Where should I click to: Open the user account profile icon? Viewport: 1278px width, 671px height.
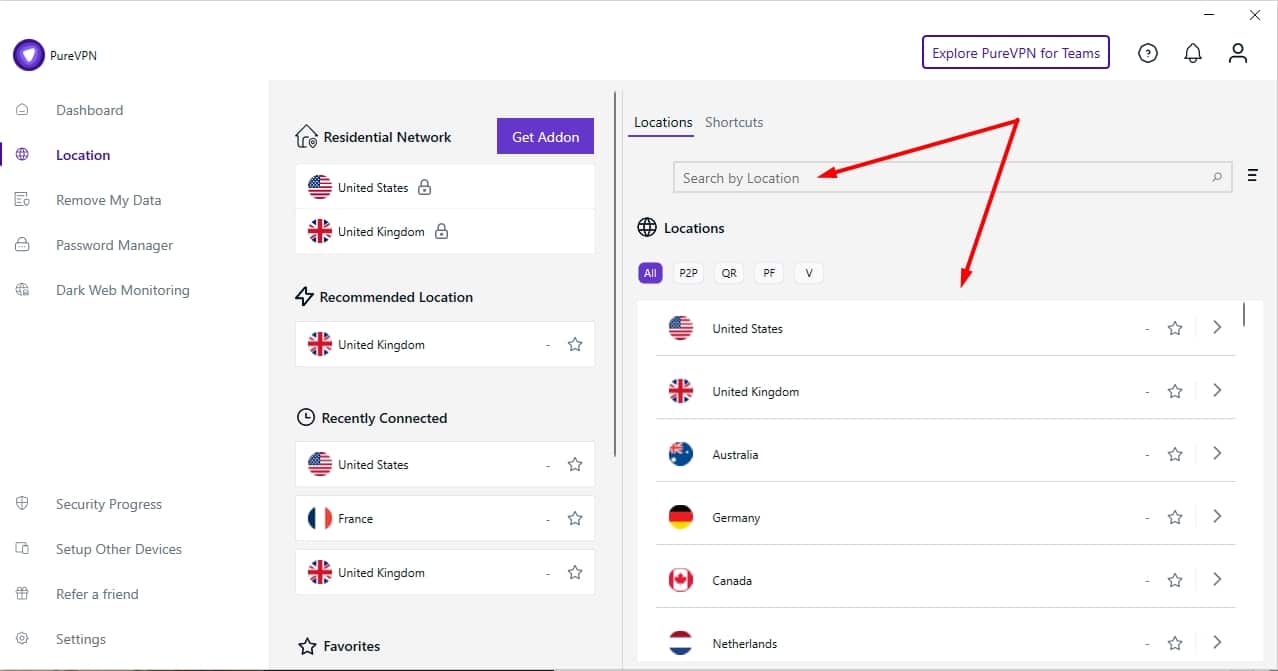coord(1238,54)
